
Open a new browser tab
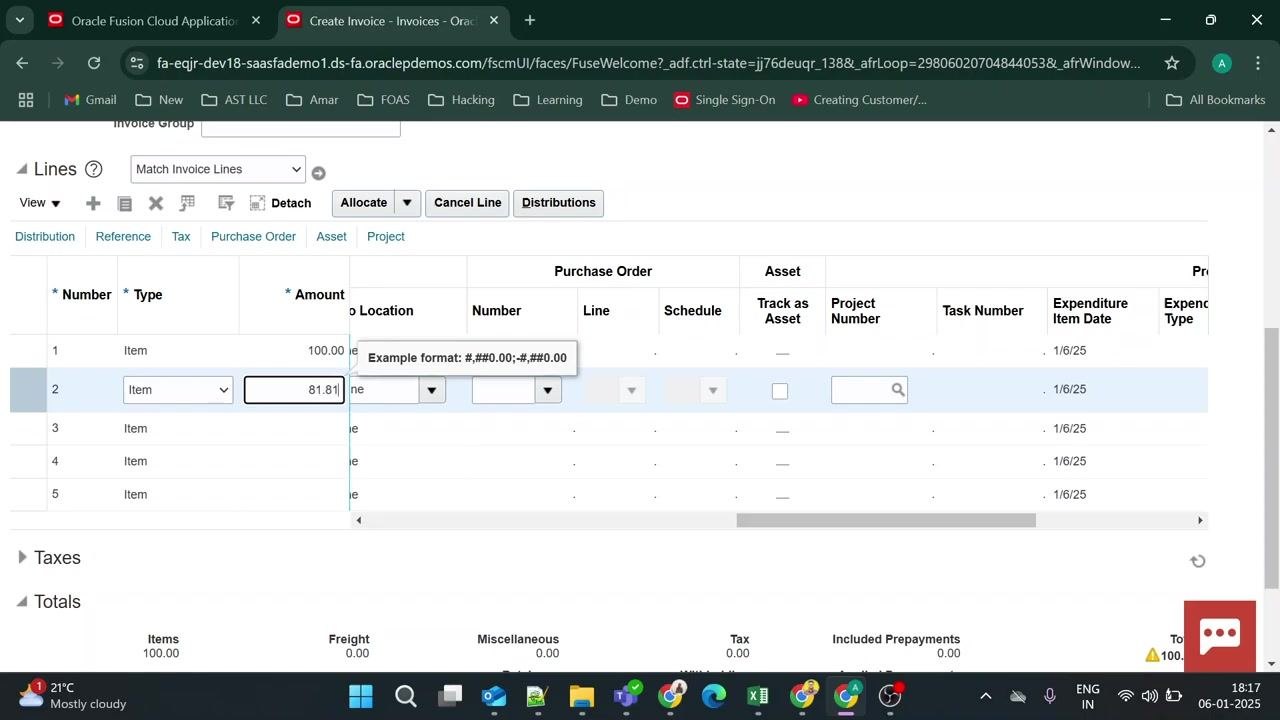pyautogui.click(x=529, y=20)
